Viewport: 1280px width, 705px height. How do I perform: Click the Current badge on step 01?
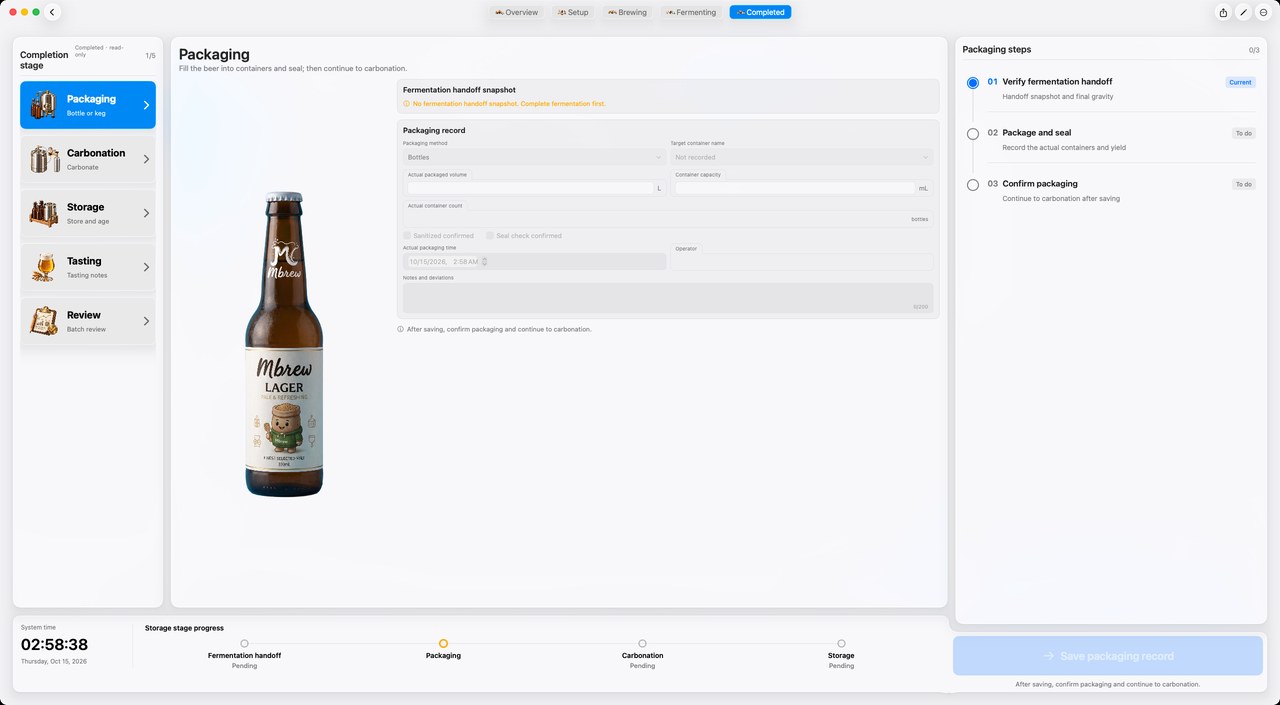click(1240, 82)
